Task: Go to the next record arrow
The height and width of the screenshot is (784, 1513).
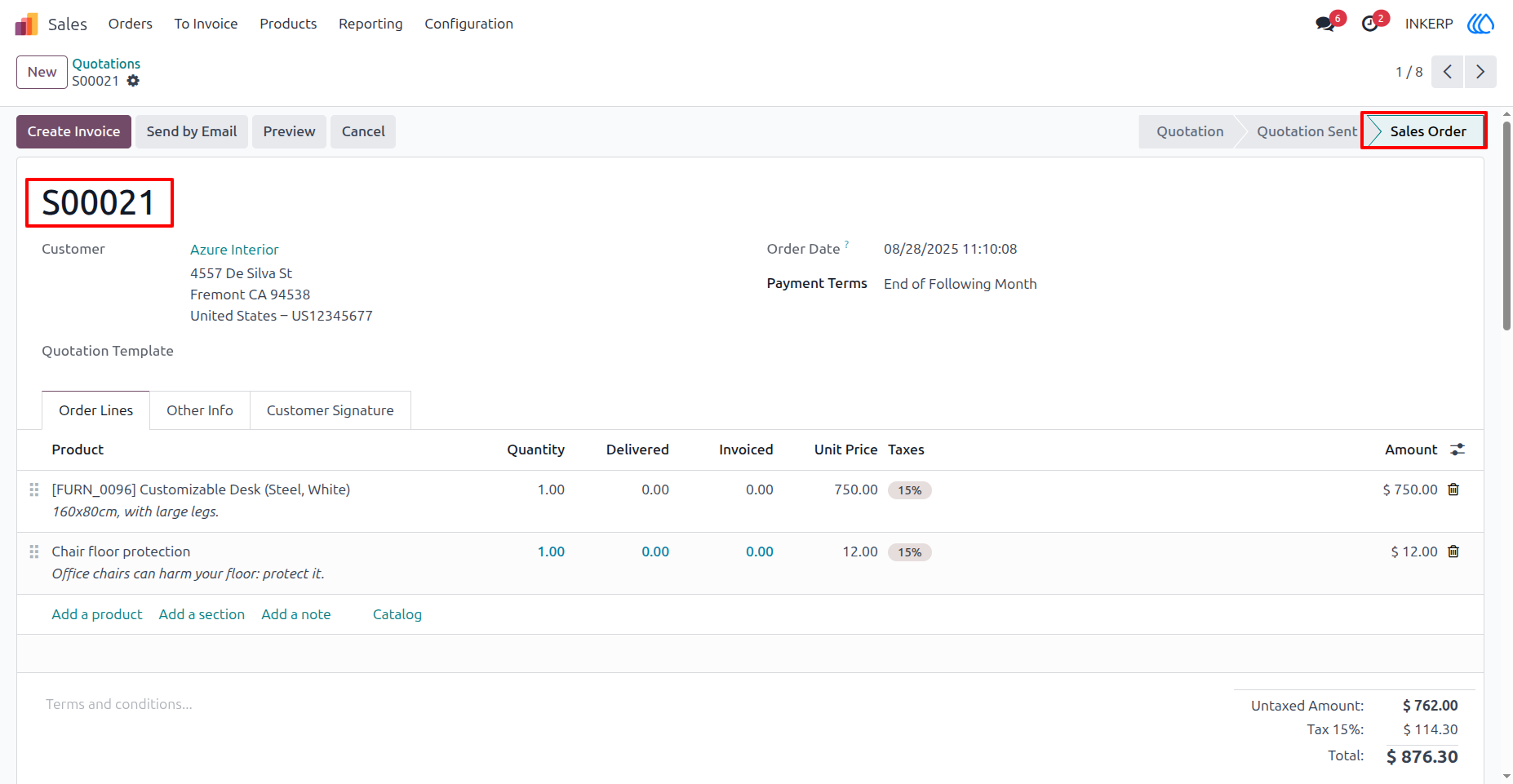Action: pos(1480,72)
